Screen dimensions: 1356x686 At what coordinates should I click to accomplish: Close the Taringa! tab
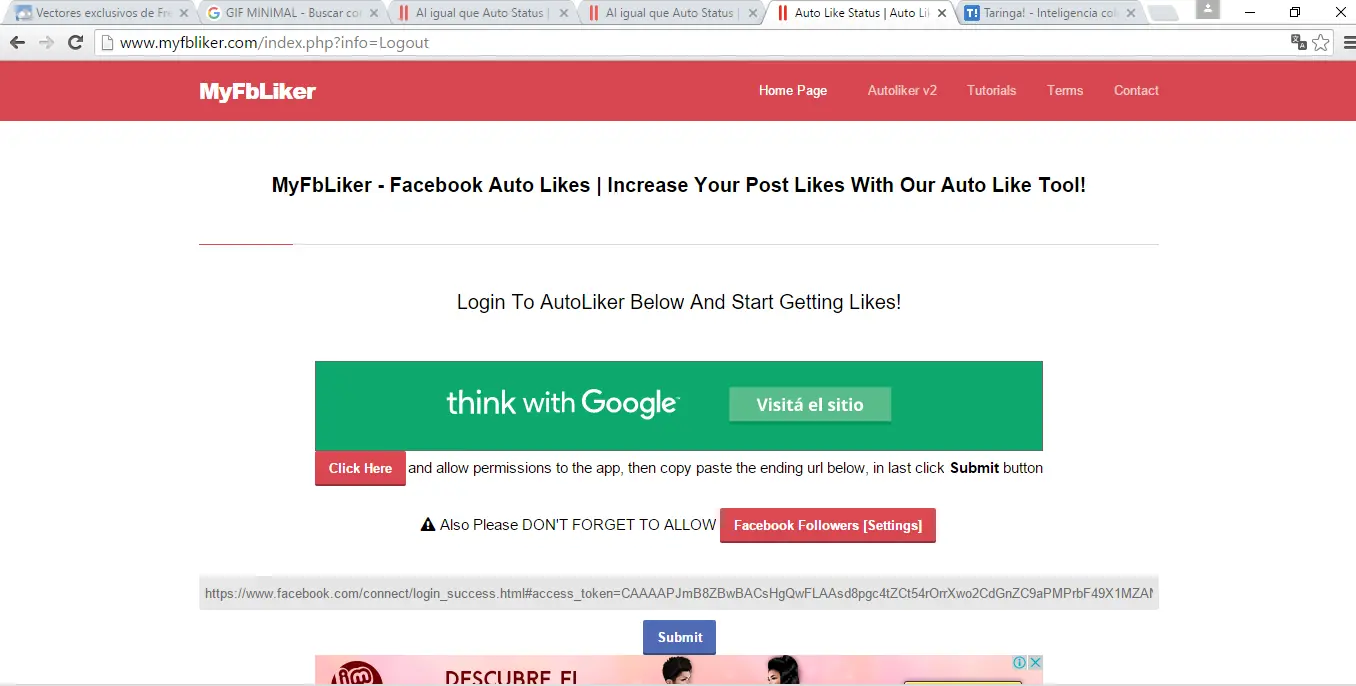1132,14
